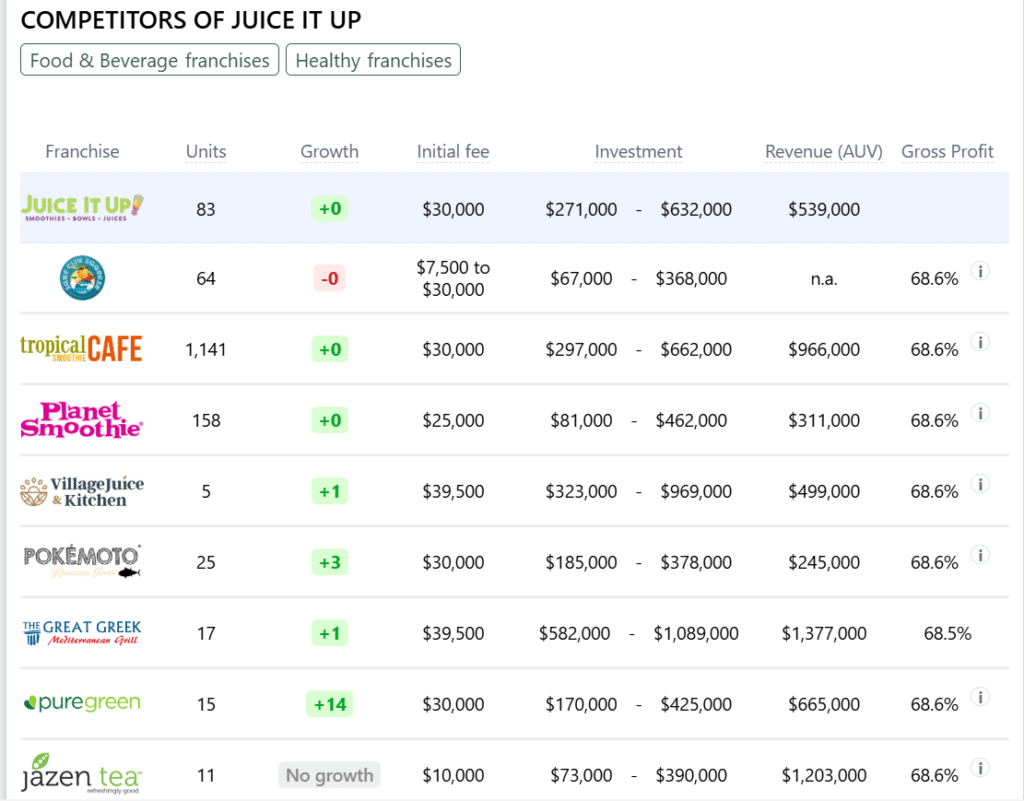Select the +14 growth badge for puregreen
Image resolution: width=1024 pixels, height=801 pixels.
click(x=330, y=704)
